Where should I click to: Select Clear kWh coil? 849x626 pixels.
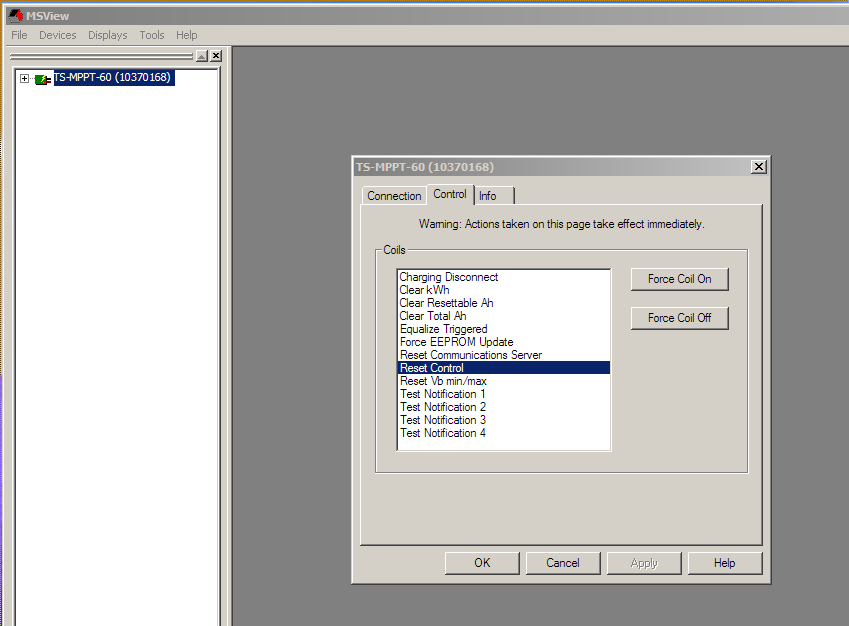[x=504, y=290]
